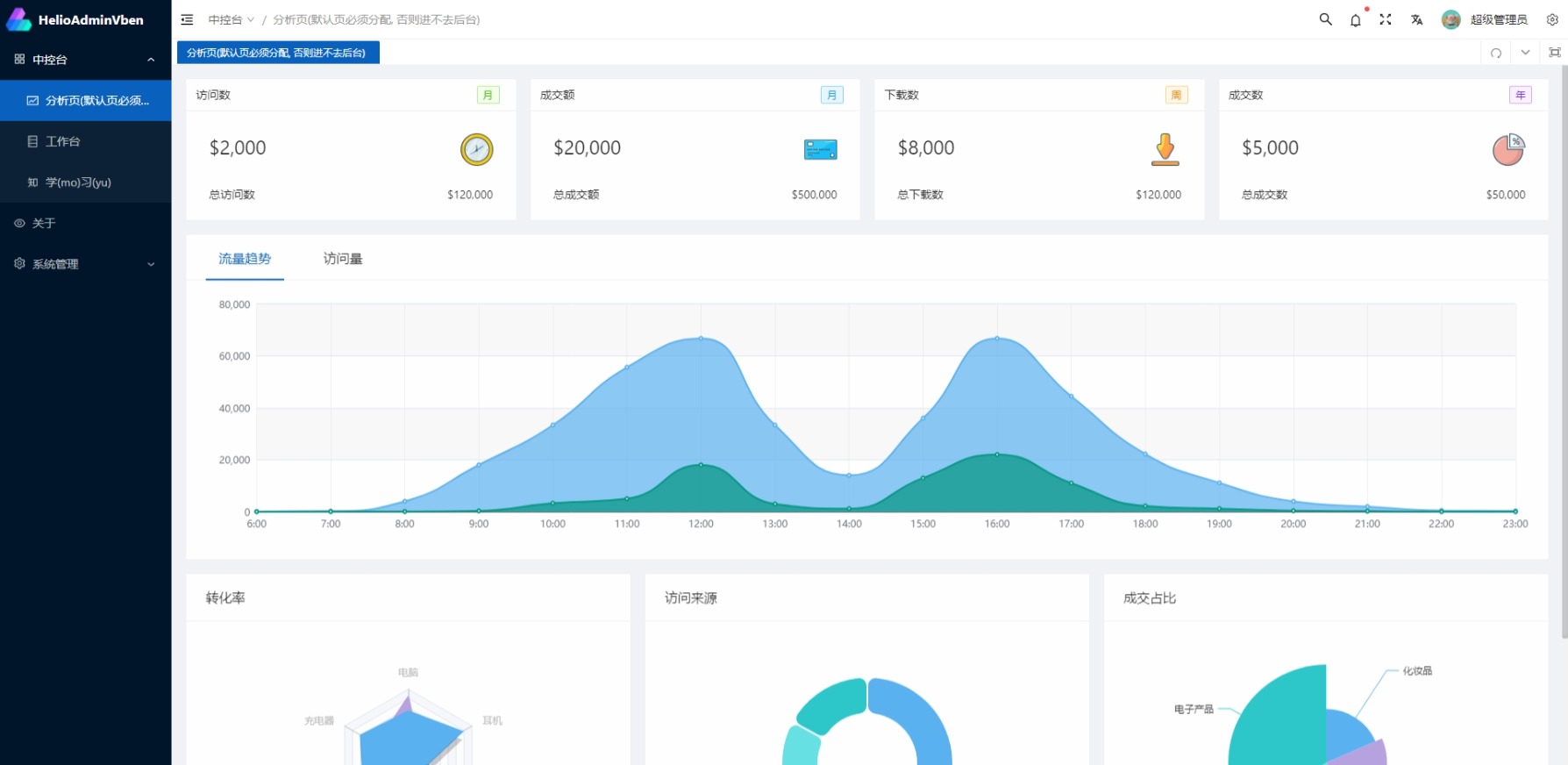
Task: Click the 系统管理 gear icon in sidebar
Action: [19, 263]
